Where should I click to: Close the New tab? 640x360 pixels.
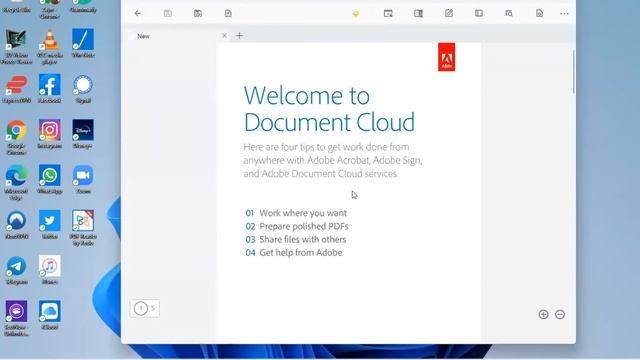(x=224, y=36)
